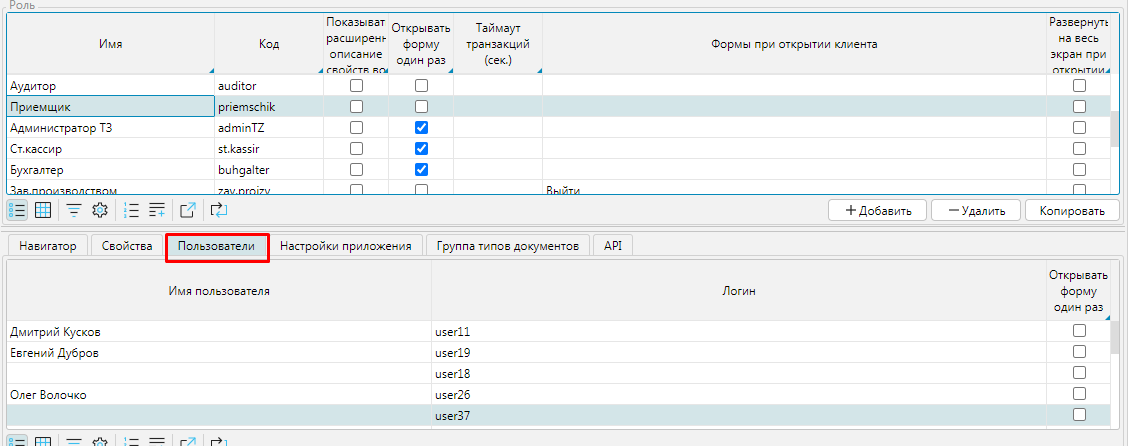The width and height of the screenshot is (1128, 446).
Task: Enable extended description checkbox for Аудитор
Action: 356,86
